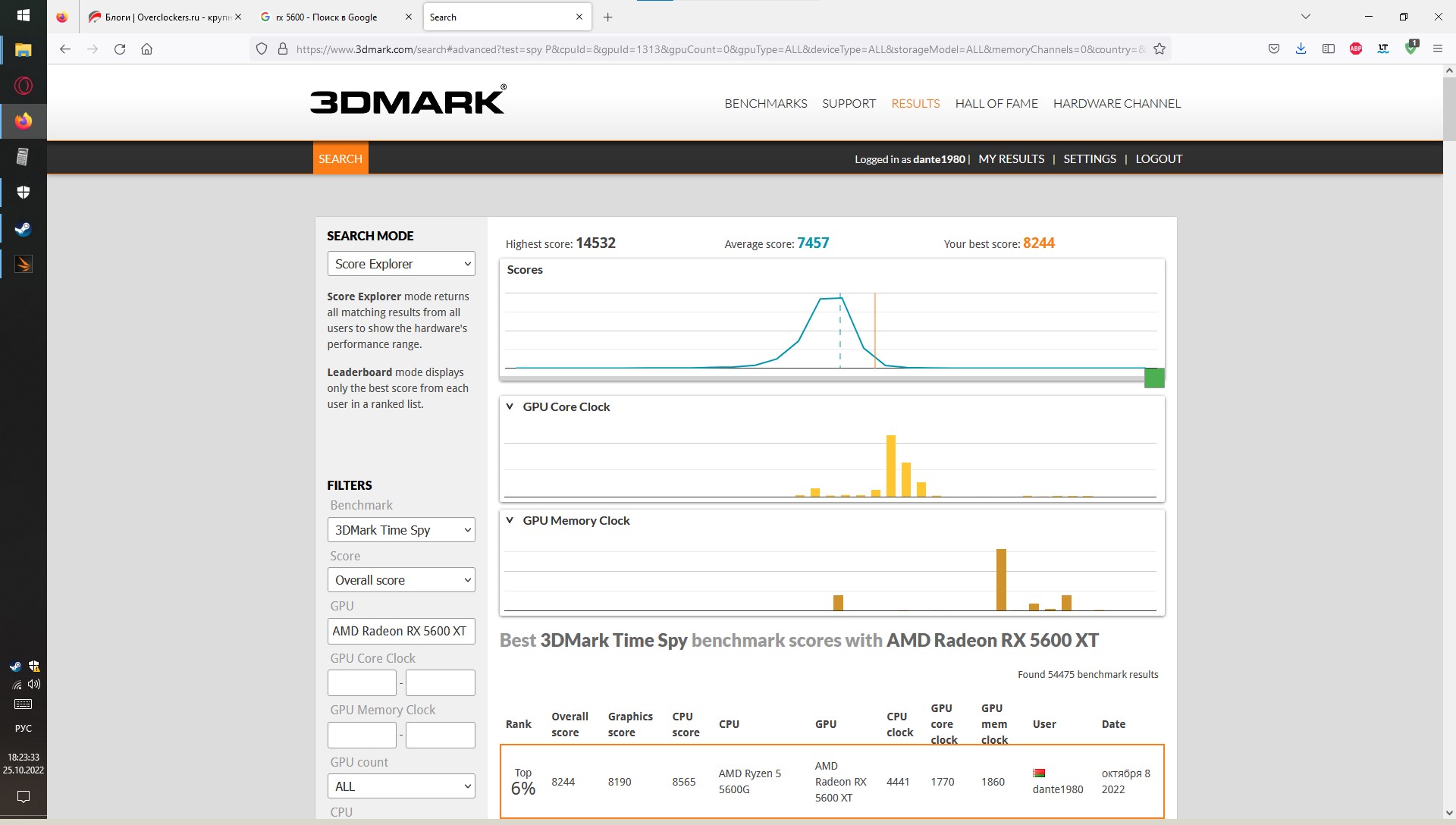Open the Firefox hamburger menu
Viewport: 1456px width, 825px height.
pos(1438,49)
